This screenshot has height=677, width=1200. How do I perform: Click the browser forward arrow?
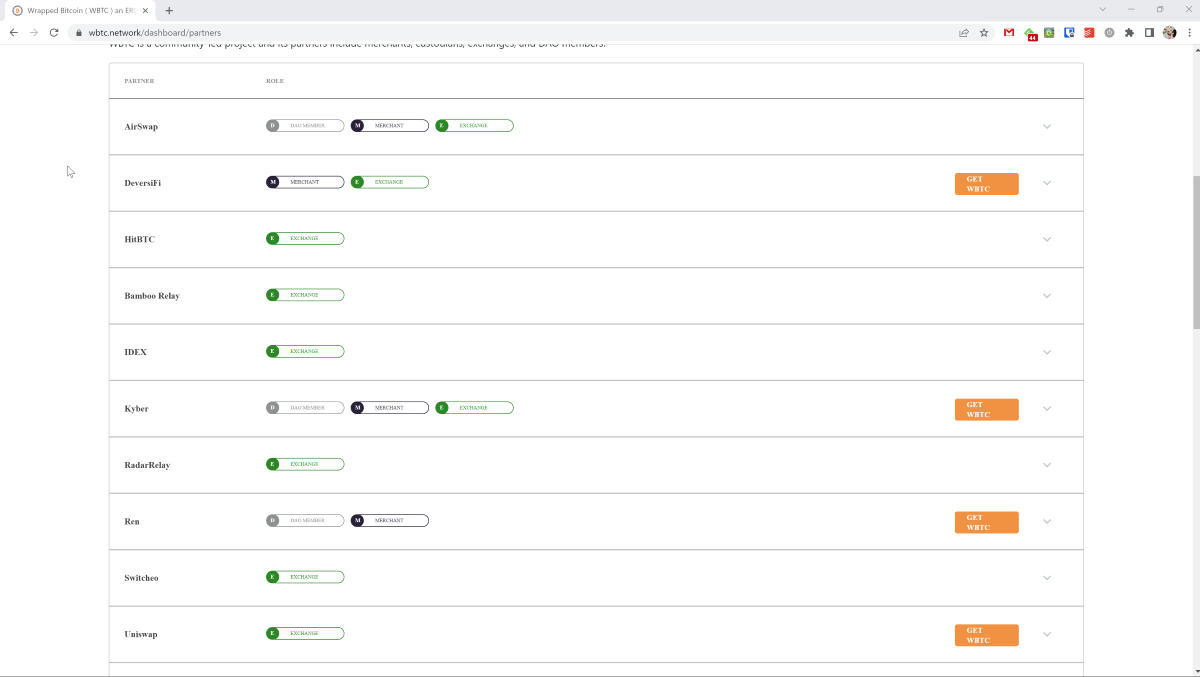[x=34, y=32]
